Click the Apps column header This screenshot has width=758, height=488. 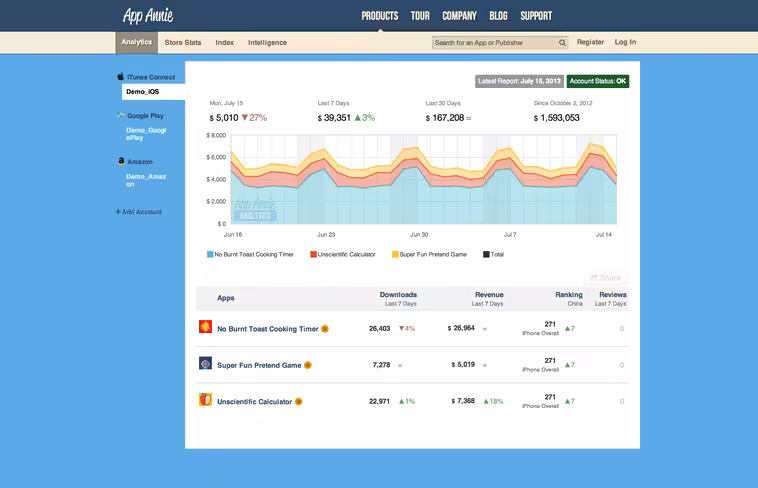pos(226,298)
